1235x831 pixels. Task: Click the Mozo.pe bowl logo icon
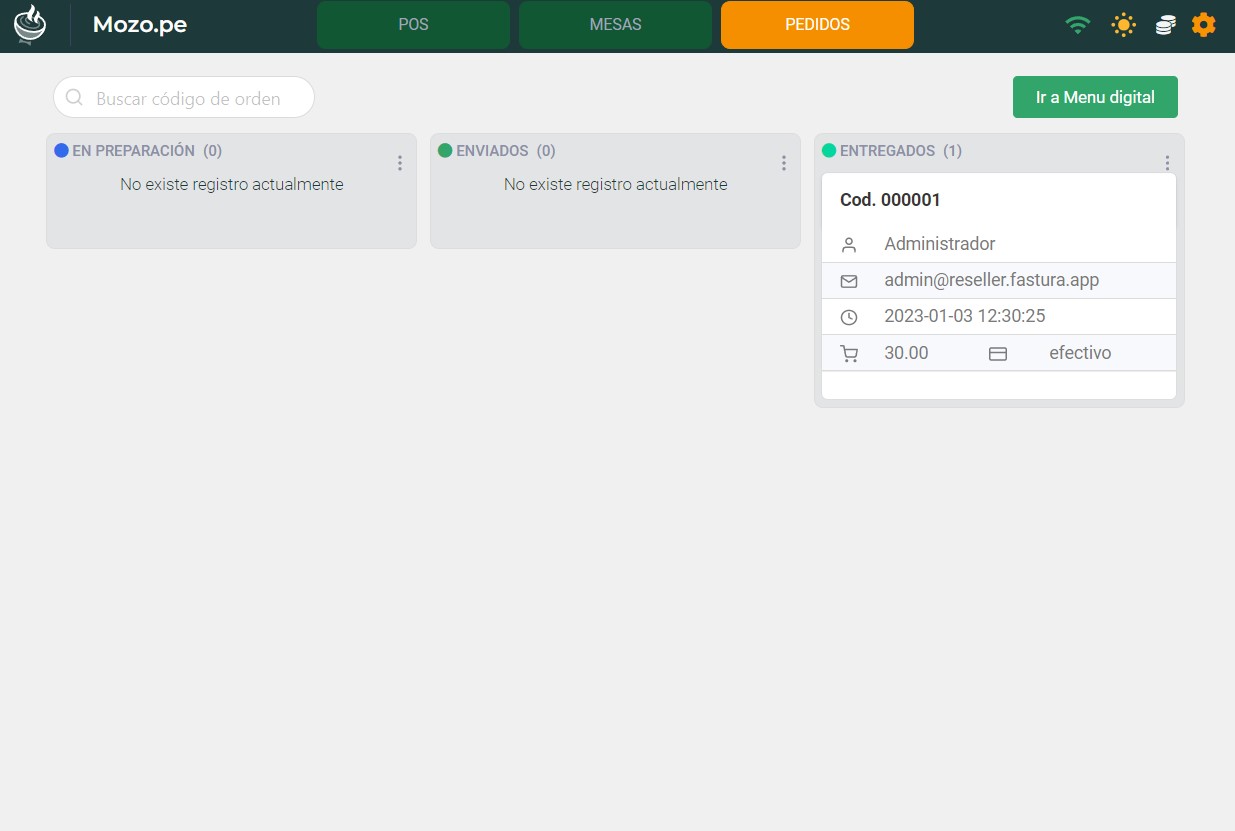click(30, 25)
